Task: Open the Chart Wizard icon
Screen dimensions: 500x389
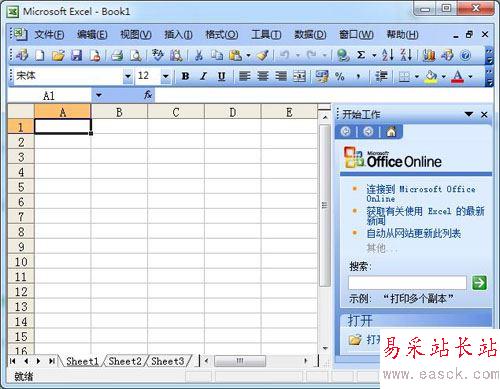Action: click(x=429, y=55)
